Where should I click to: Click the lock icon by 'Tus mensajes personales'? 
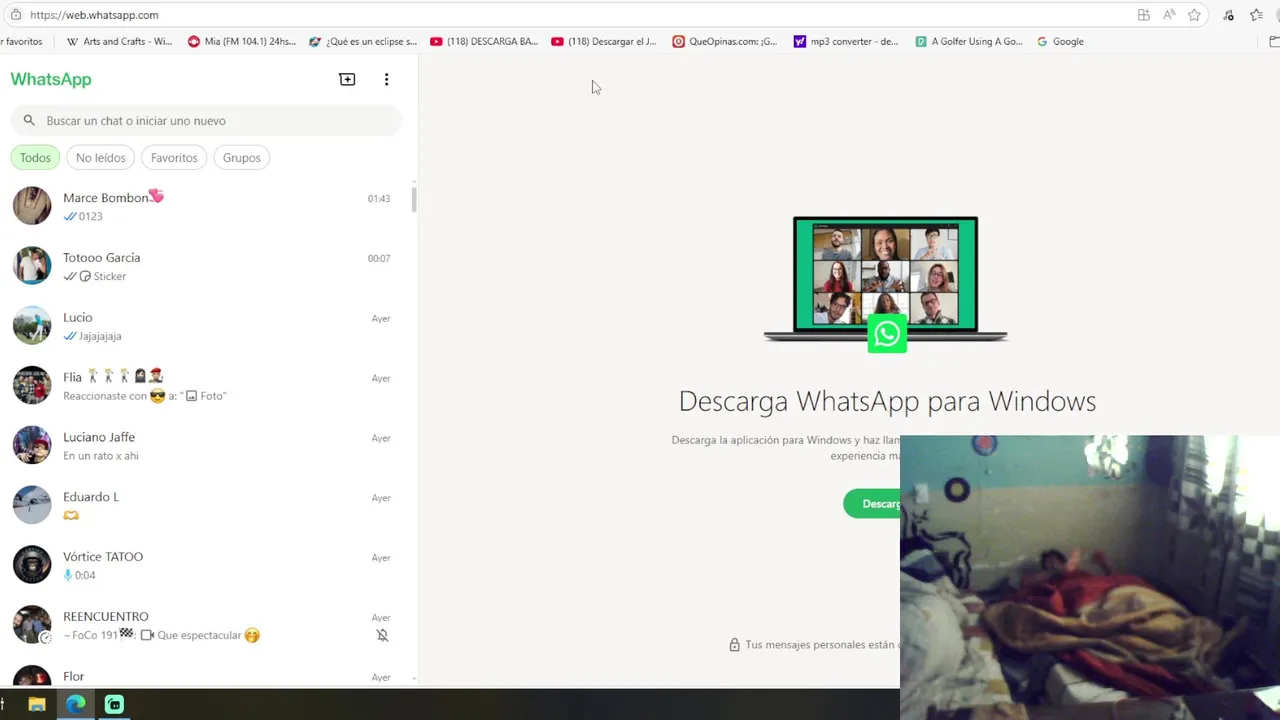[x=734, y=645]
